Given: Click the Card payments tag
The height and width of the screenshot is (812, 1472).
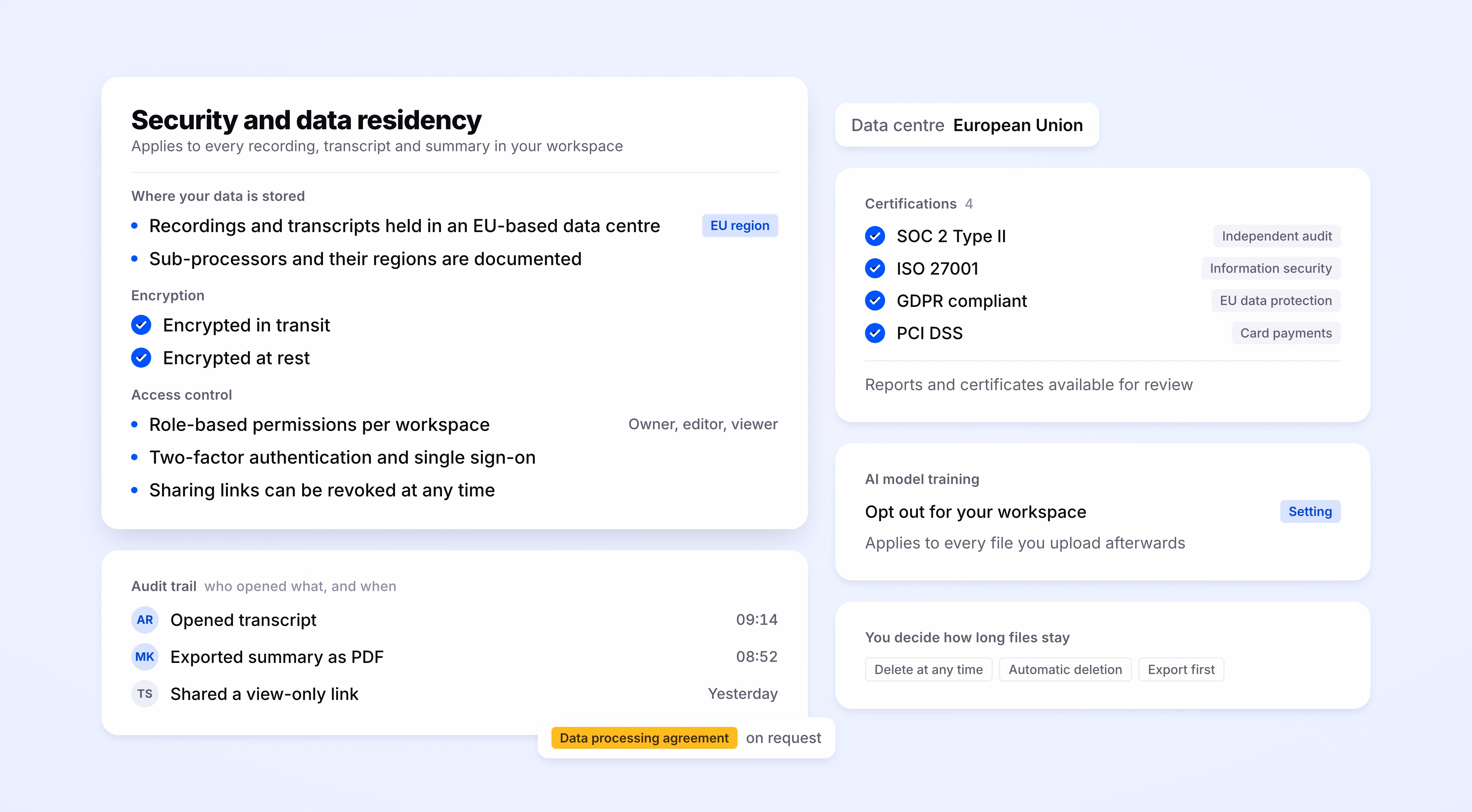Looking at the screenshot, I should 1286,333.
